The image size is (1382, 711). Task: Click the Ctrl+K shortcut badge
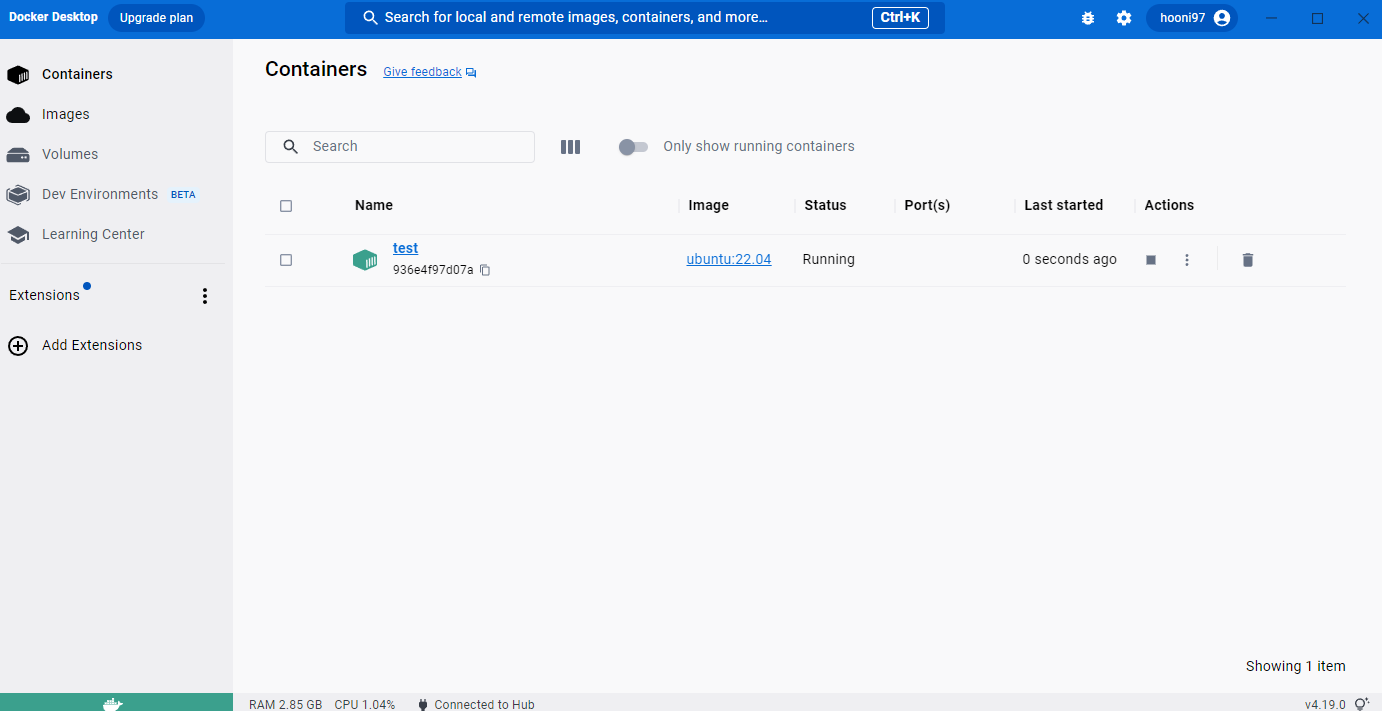900,18
